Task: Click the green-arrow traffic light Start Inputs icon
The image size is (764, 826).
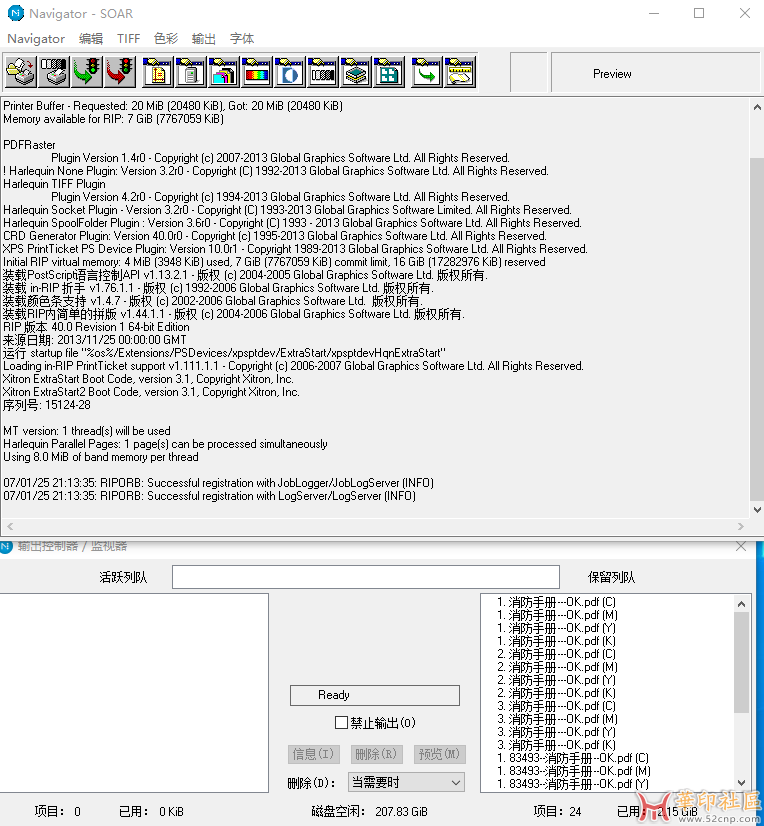Action: tap(86, 72)
